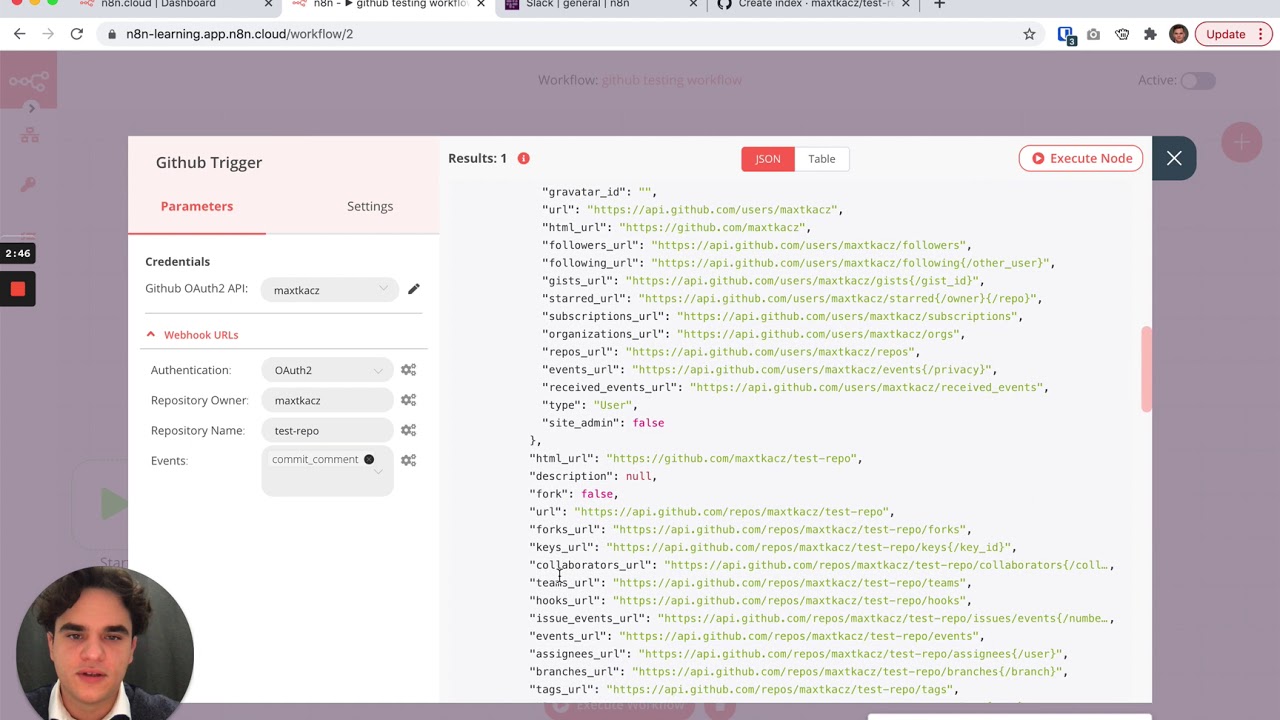This screenshot has height=720, width=1280.
Task: Click the n8n logo in the top-left sidebar
Action: pyautogui.click(x=28, y=80)
